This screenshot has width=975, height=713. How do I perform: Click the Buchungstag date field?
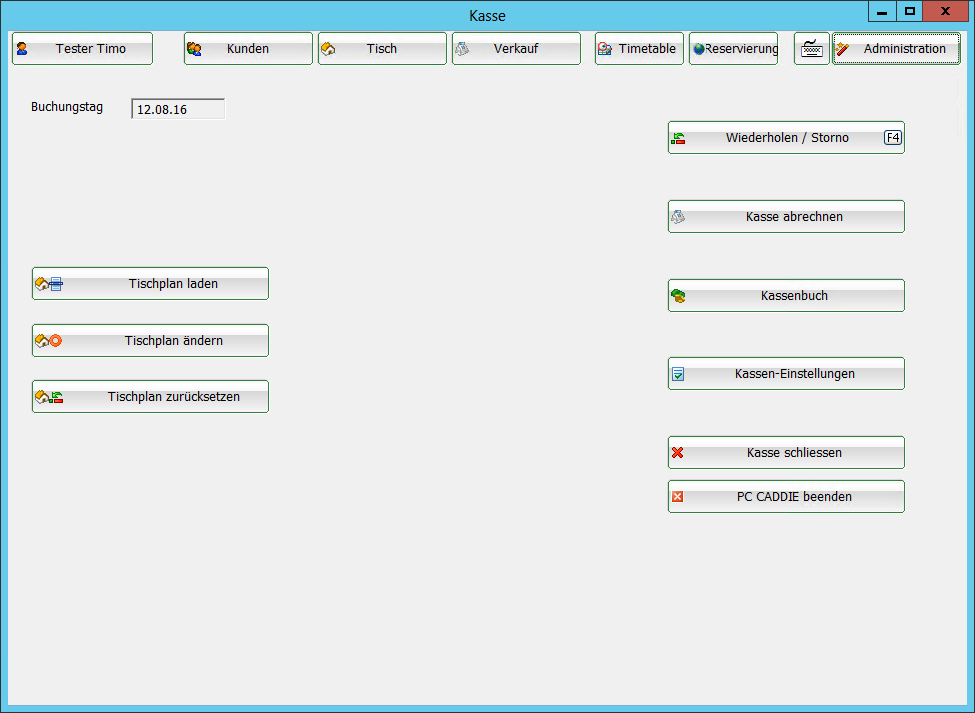click(x=178, y=109)
